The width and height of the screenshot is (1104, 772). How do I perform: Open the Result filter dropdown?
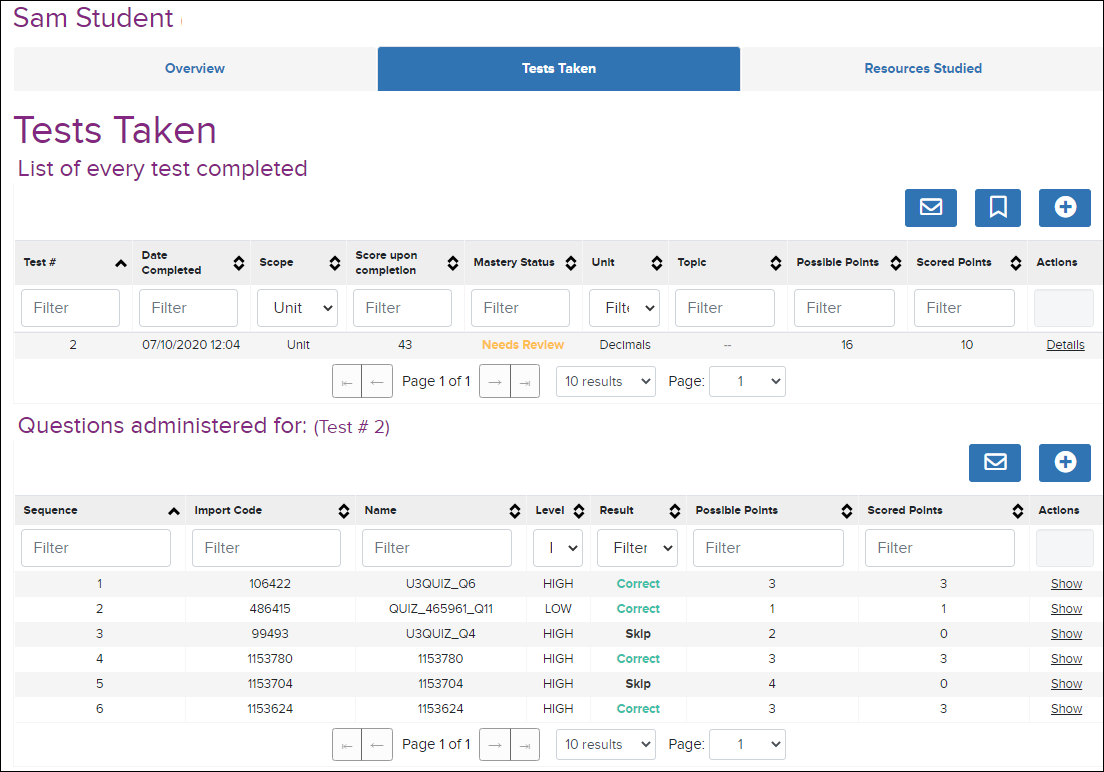click(x=637, y=548)
